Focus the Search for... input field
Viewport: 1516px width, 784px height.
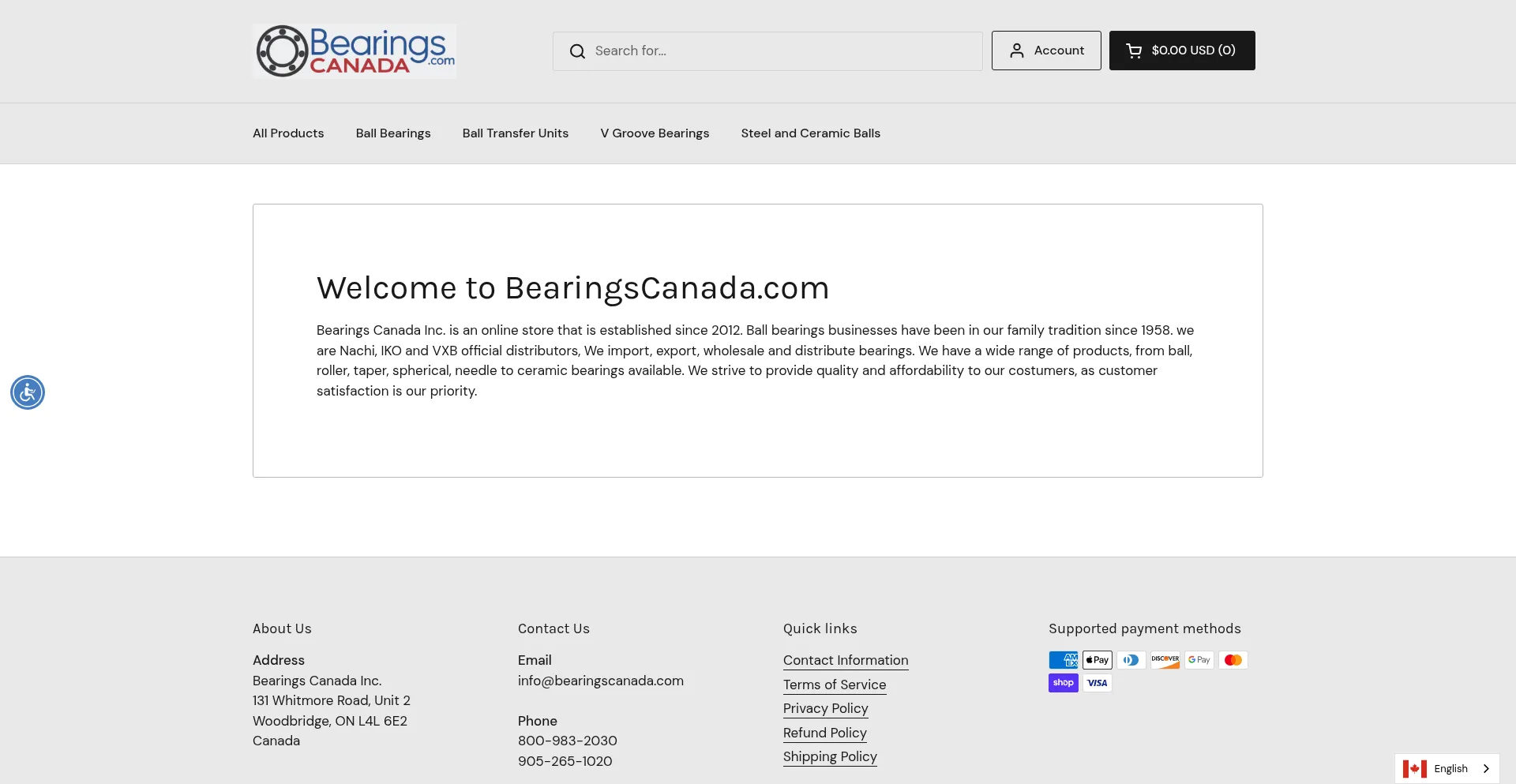pyautogui.click(x=782, y=51)
